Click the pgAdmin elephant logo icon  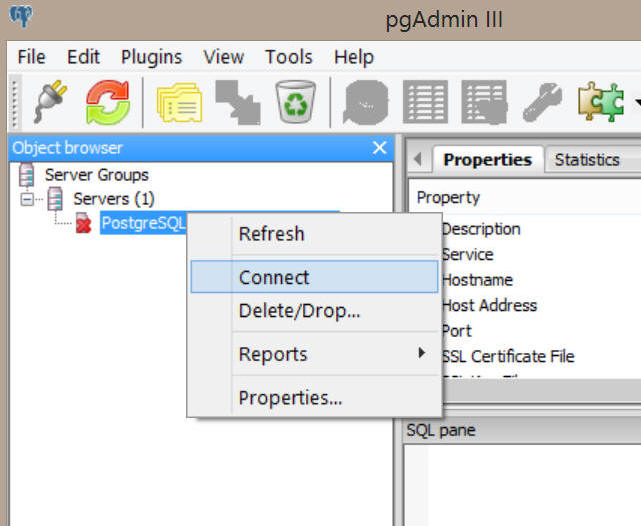coord(21,16)
